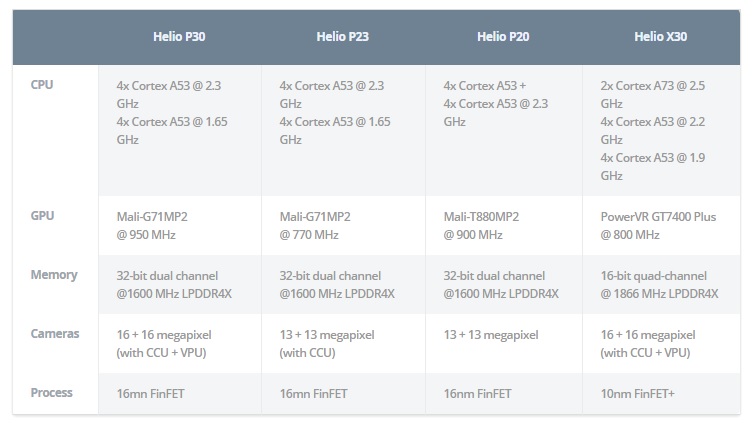Select the Process row label
The width and height of the screenshot is (756, 425).
[51, 393]
